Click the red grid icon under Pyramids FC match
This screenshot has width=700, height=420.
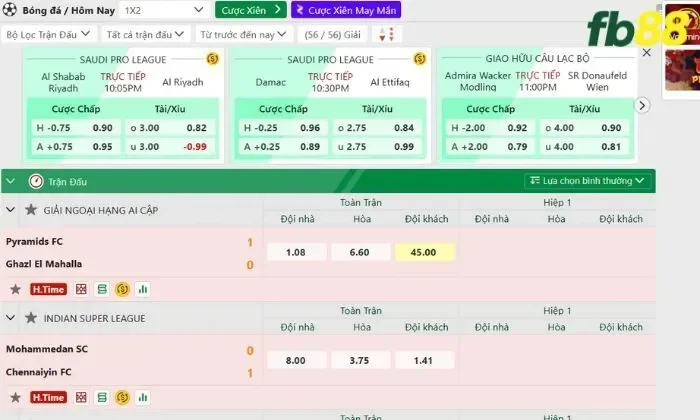pos(81,289)
